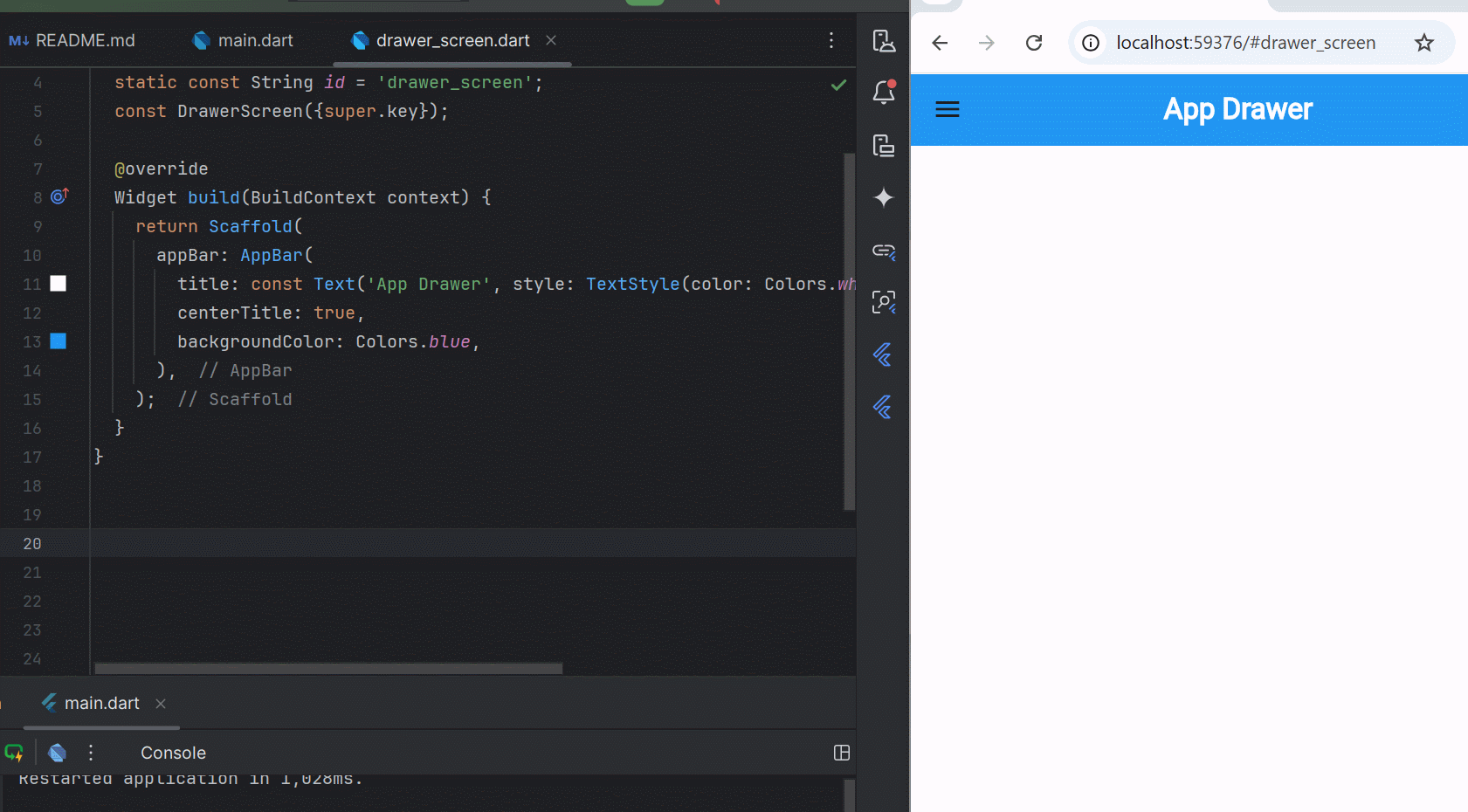Click the @override annotation on line 7

pos(162,169)
